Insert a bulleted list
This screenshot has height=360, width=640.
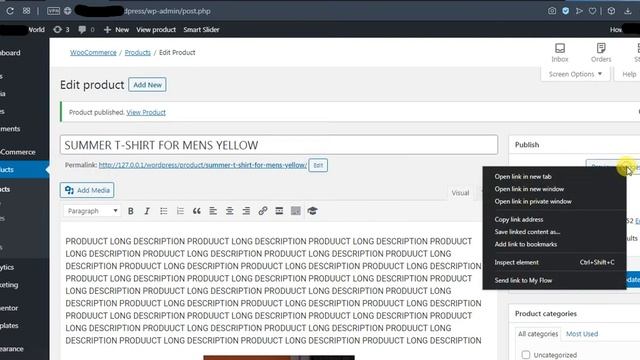tap(164, 211)
